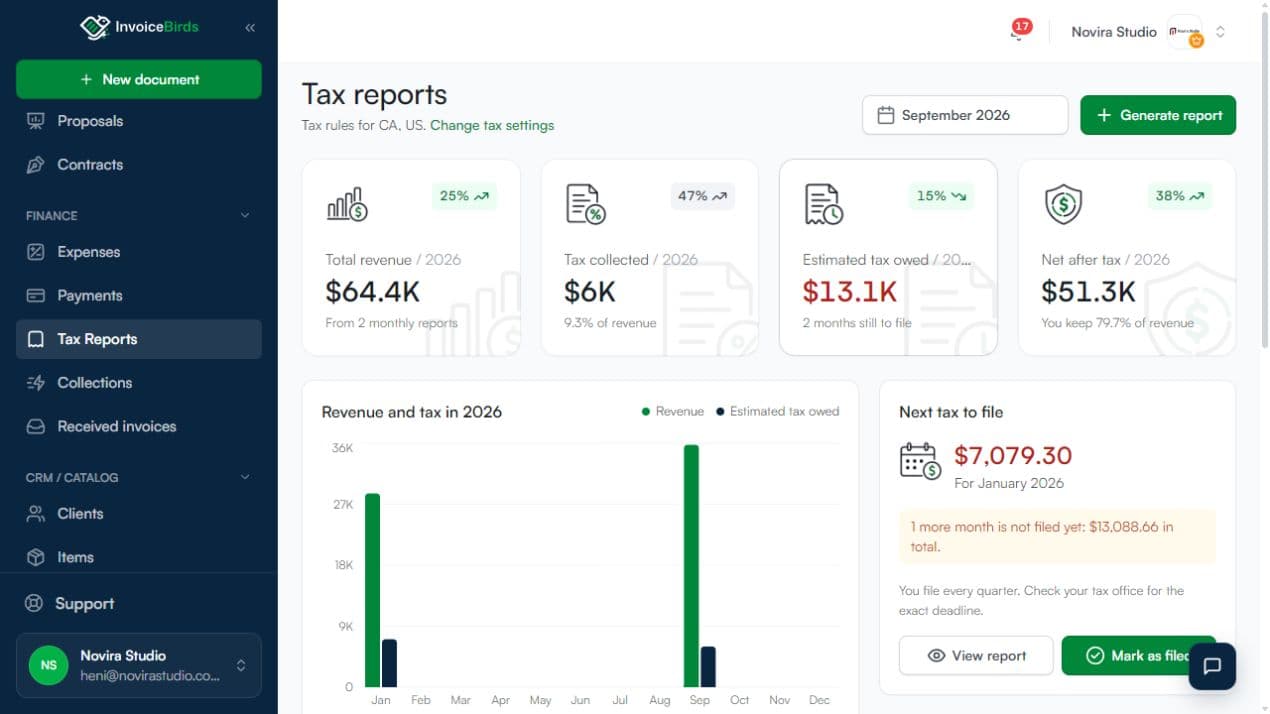Click the September green revenue bar

[691, 566]
